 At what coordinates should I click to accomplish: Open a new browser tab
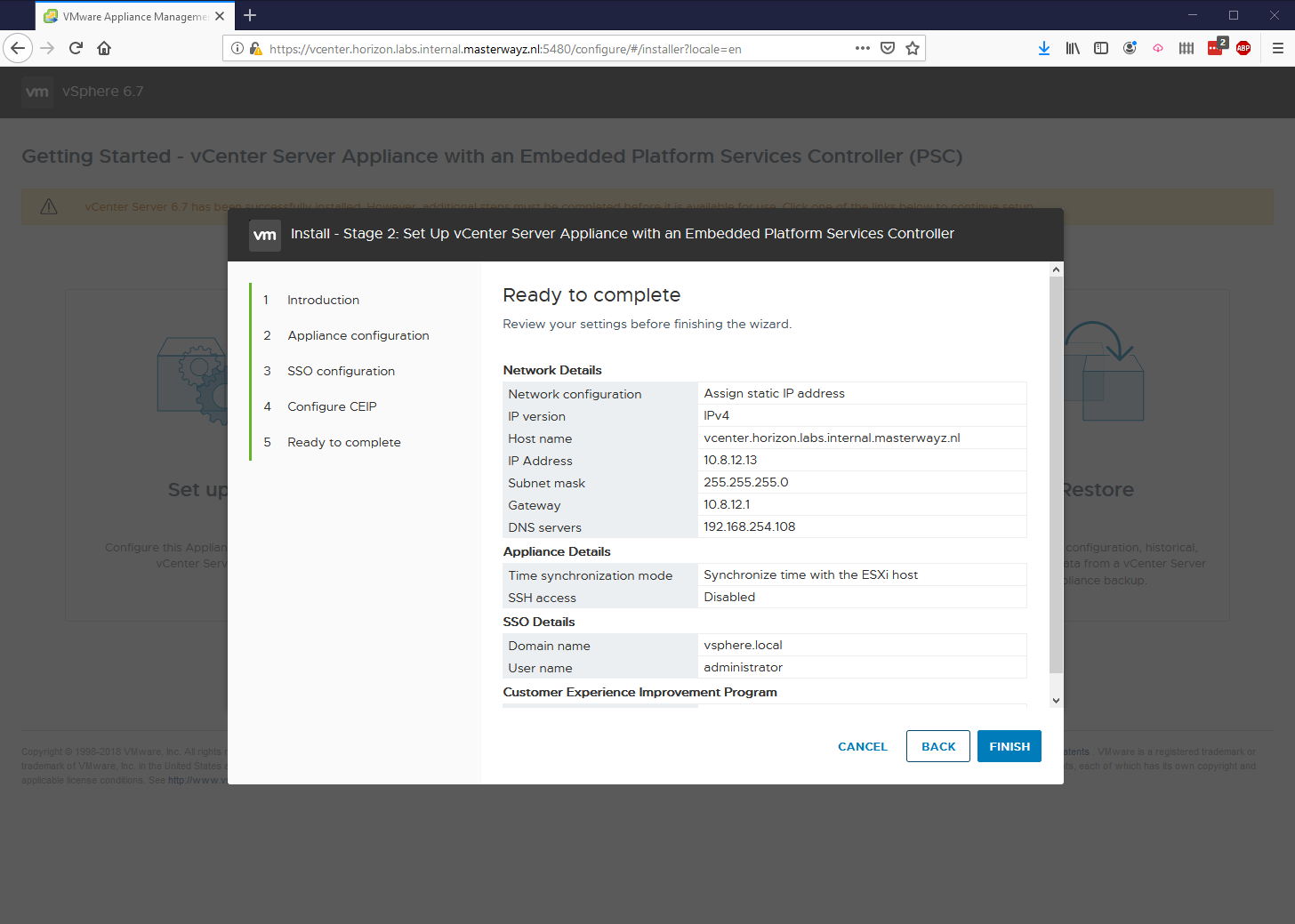(250, 15)
